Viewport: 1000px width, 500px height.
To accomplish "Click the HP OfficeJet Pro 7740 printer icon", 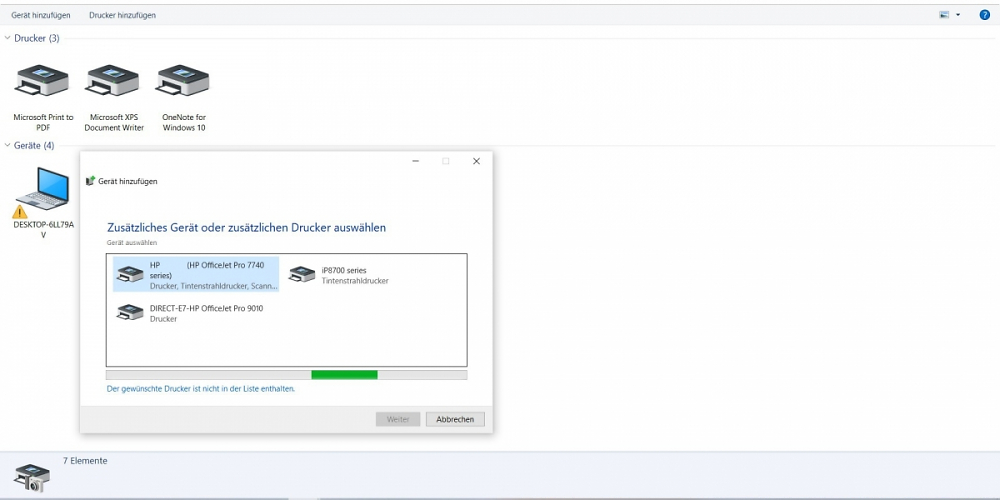I will click(131, 274).
